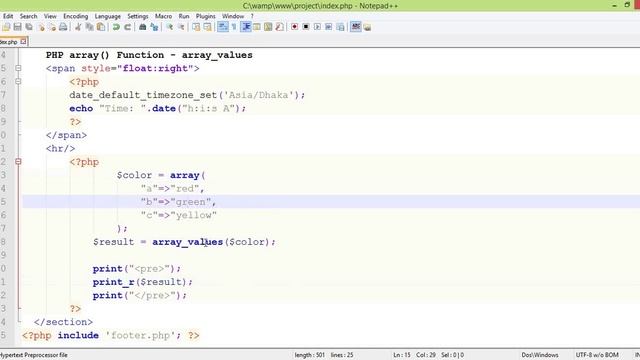Screen dimensions: 640x360
Task: Open the Replace toolbar icon
Action: [x=154, y=27]
